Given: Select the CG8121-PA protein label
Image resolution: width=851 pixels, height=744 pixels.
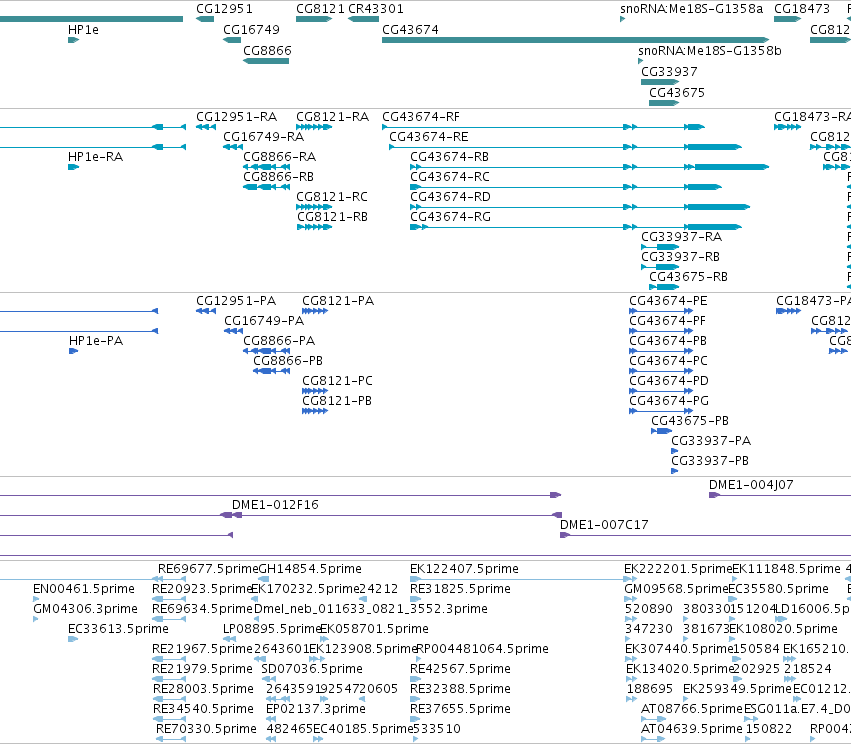Looking at the screenshot, I should (x=338, y=301).
